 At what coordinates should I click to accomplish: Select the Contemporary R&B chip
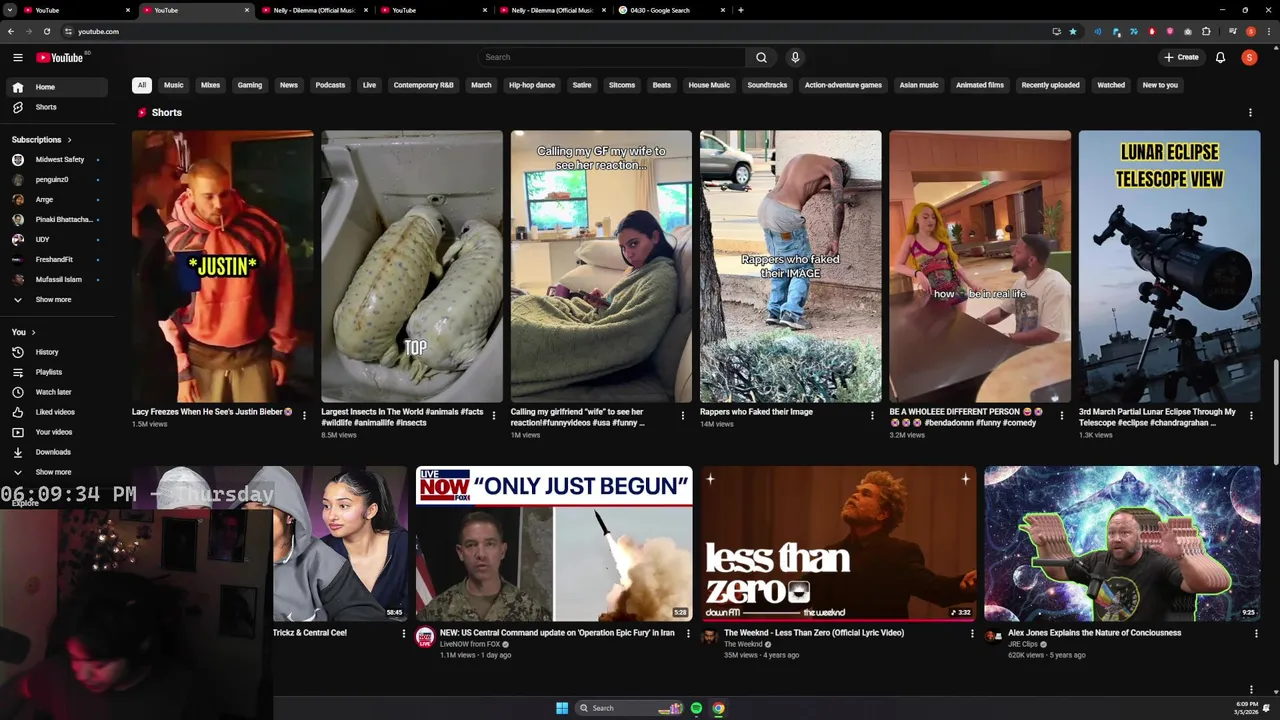click(x=423, y=85)
